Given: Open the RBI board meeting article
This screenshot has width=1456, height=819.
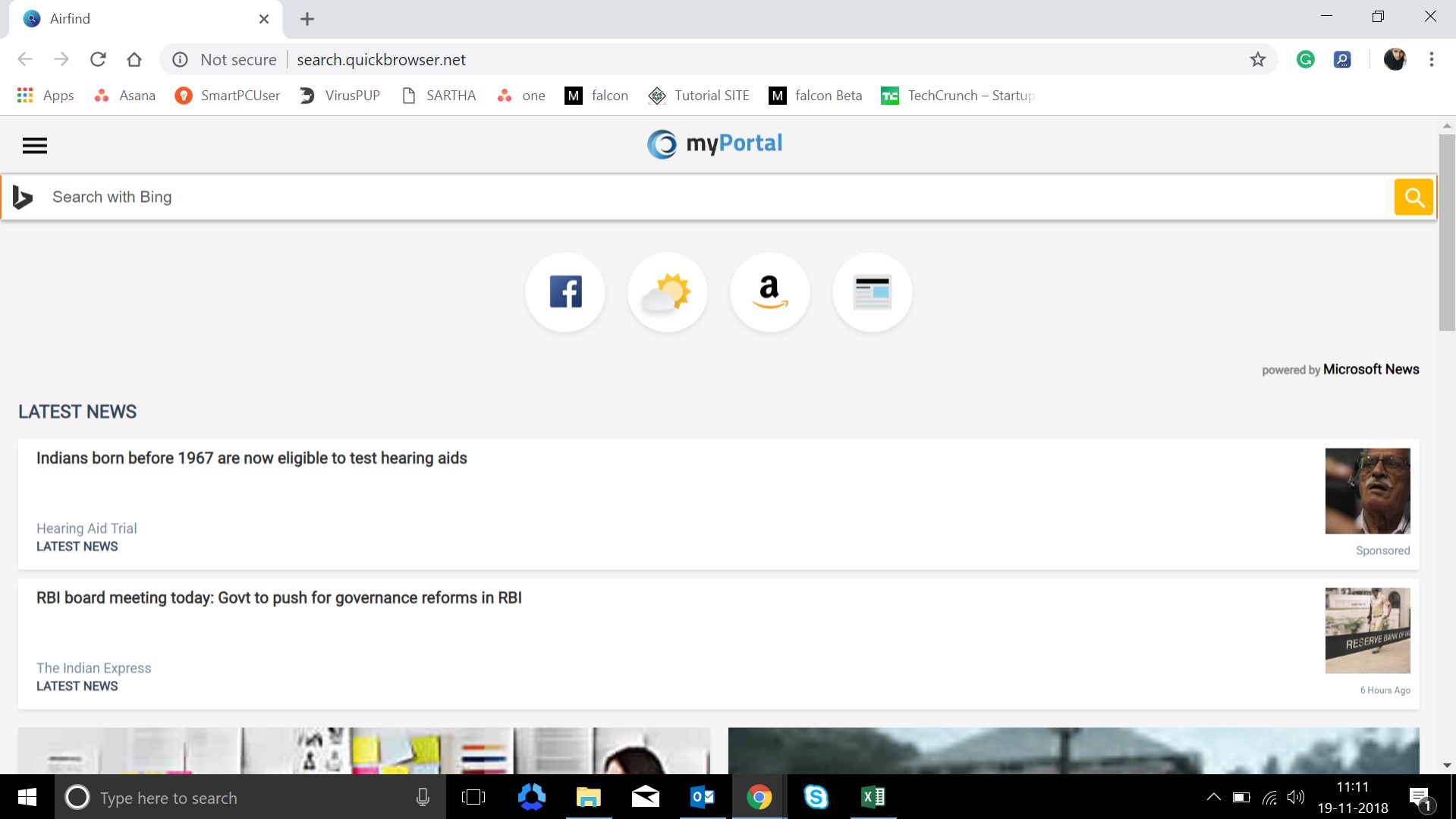Looking at the screenshot, I should pos(279,597).
